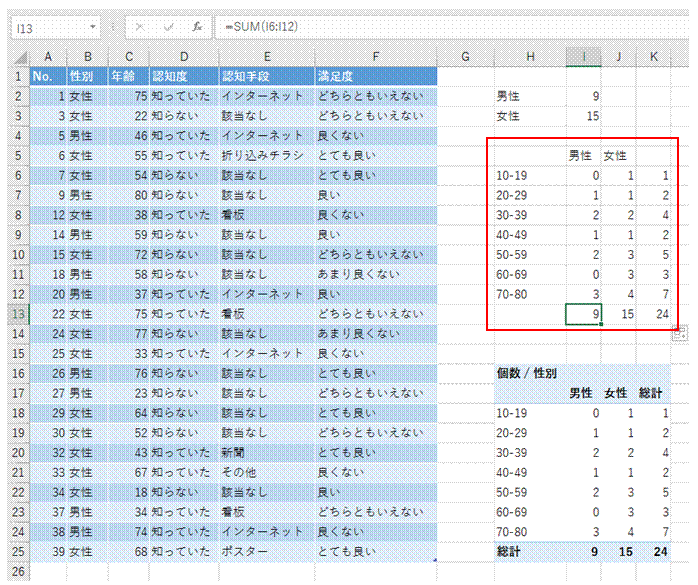
Task: Click pivot 60-69 row label
Action: tap(511, 512)
